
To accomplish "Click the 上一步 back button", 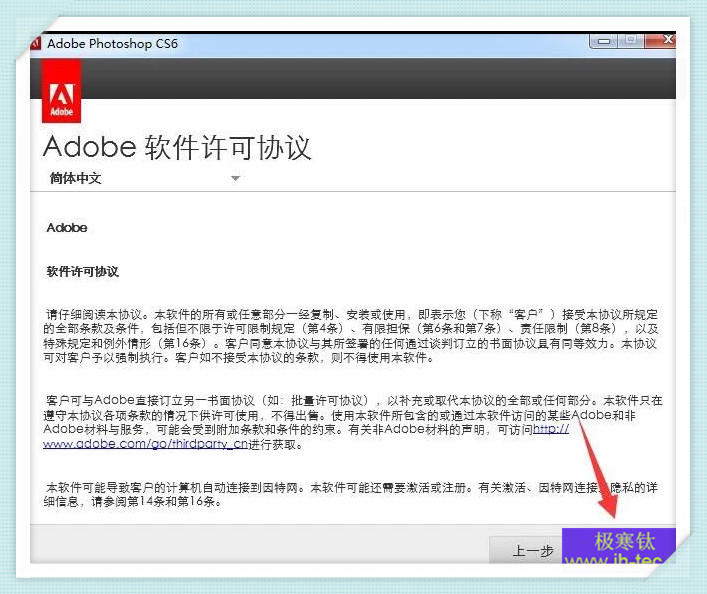I will [526, 550].
